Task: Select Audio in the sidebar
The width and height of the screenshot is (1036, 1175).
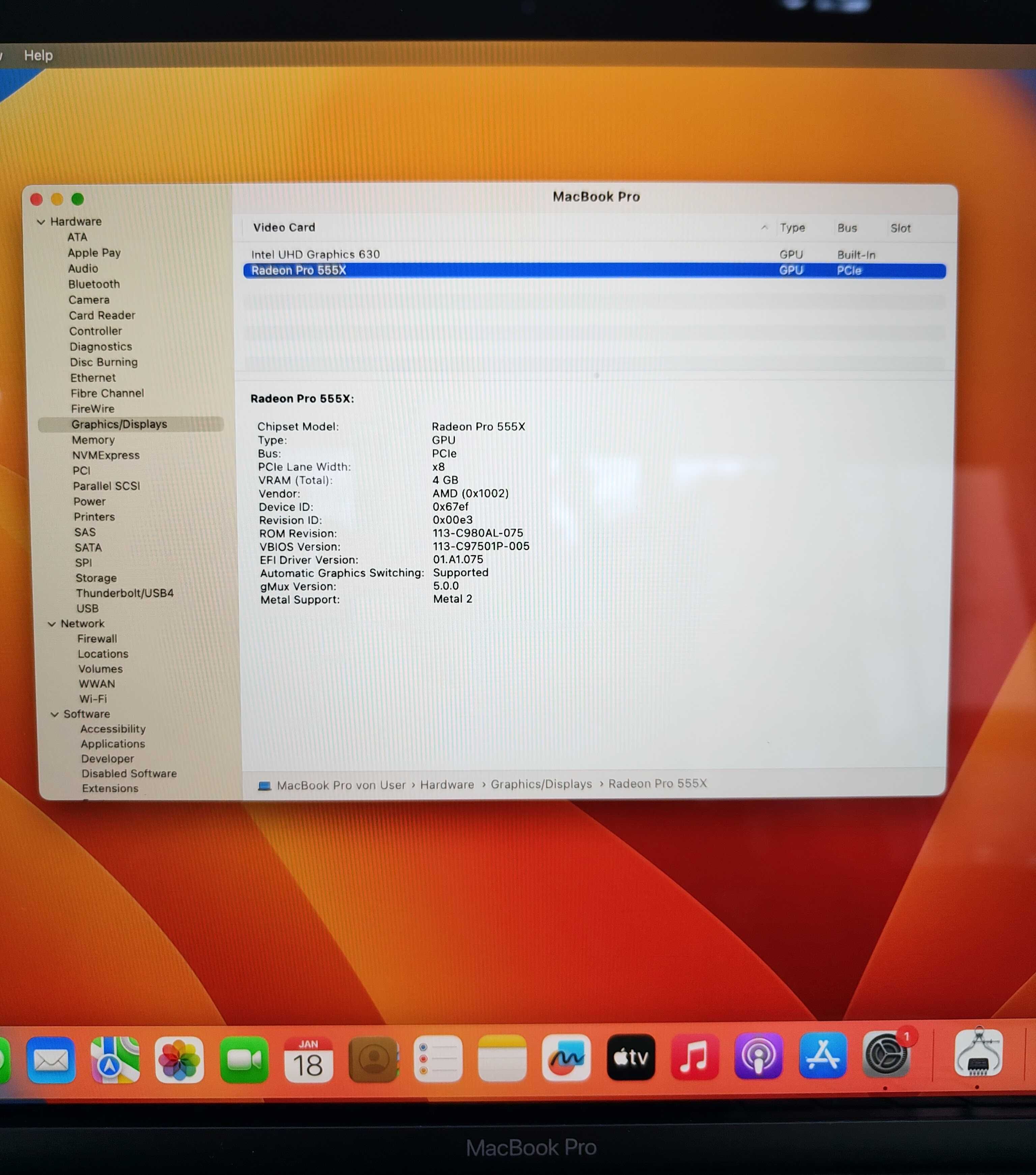Action: coord(83,269)
